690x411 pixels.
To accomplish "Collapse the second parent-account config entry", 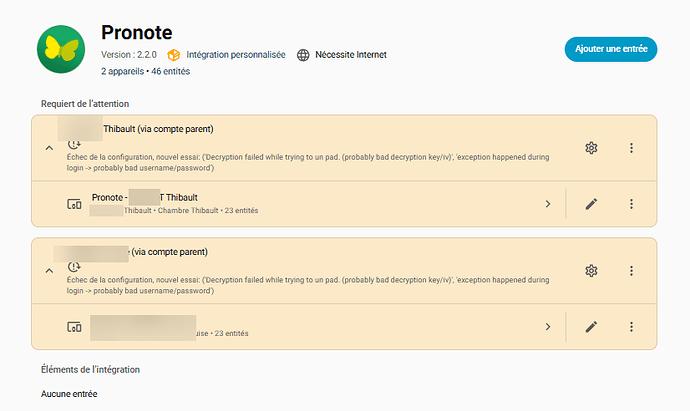I will point(49,271).
